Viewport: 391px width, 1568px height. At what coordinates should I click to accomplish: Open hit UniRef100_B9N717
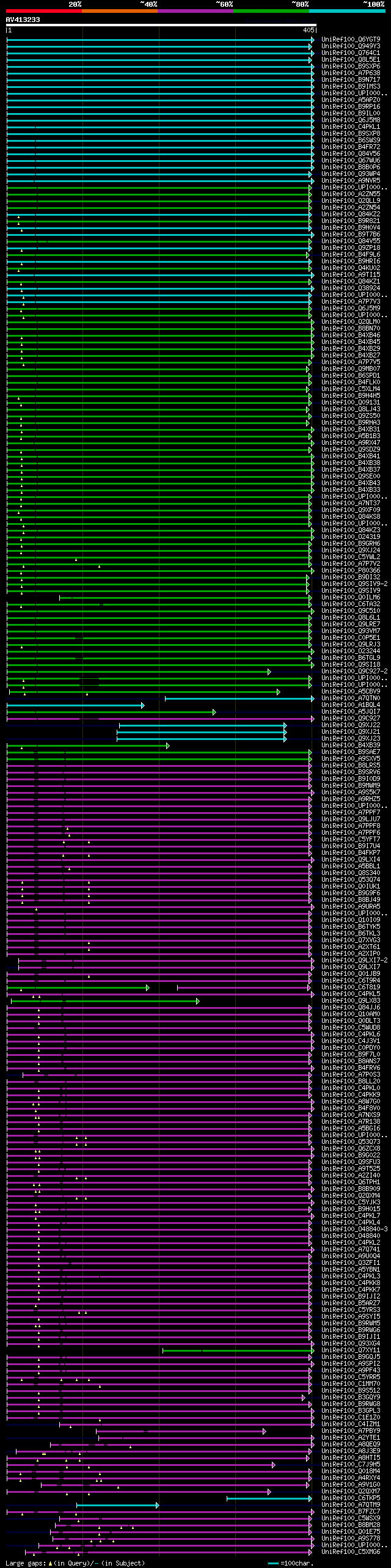pos(351,80)
